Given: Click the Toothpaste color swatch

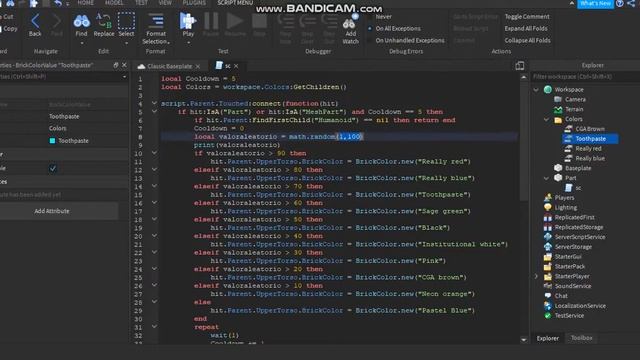Looking at the screenshot, I should pos(52,141).
